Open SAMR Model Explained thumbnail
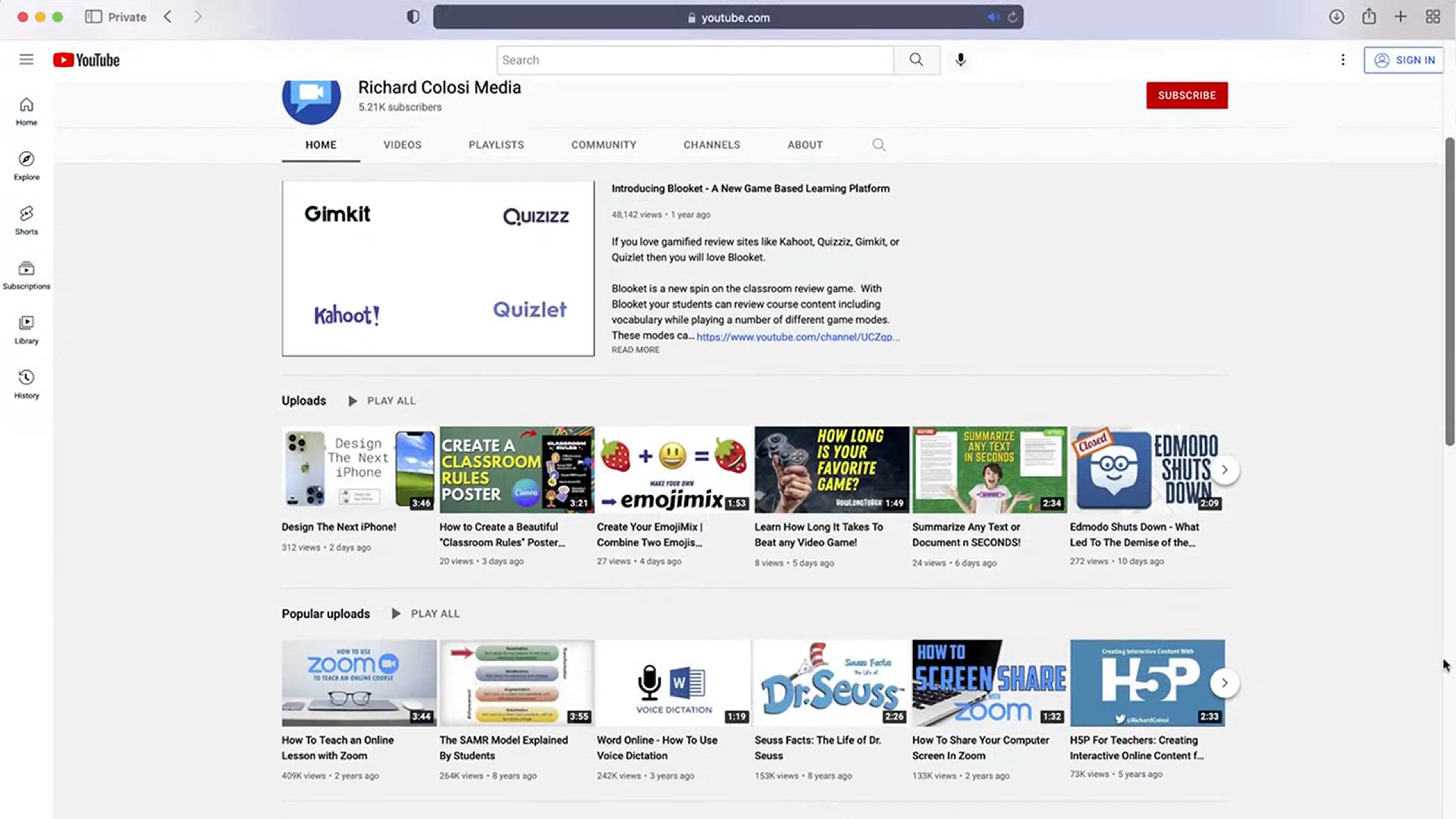The width and height of the screenshot is (1456, 819). 517,683
